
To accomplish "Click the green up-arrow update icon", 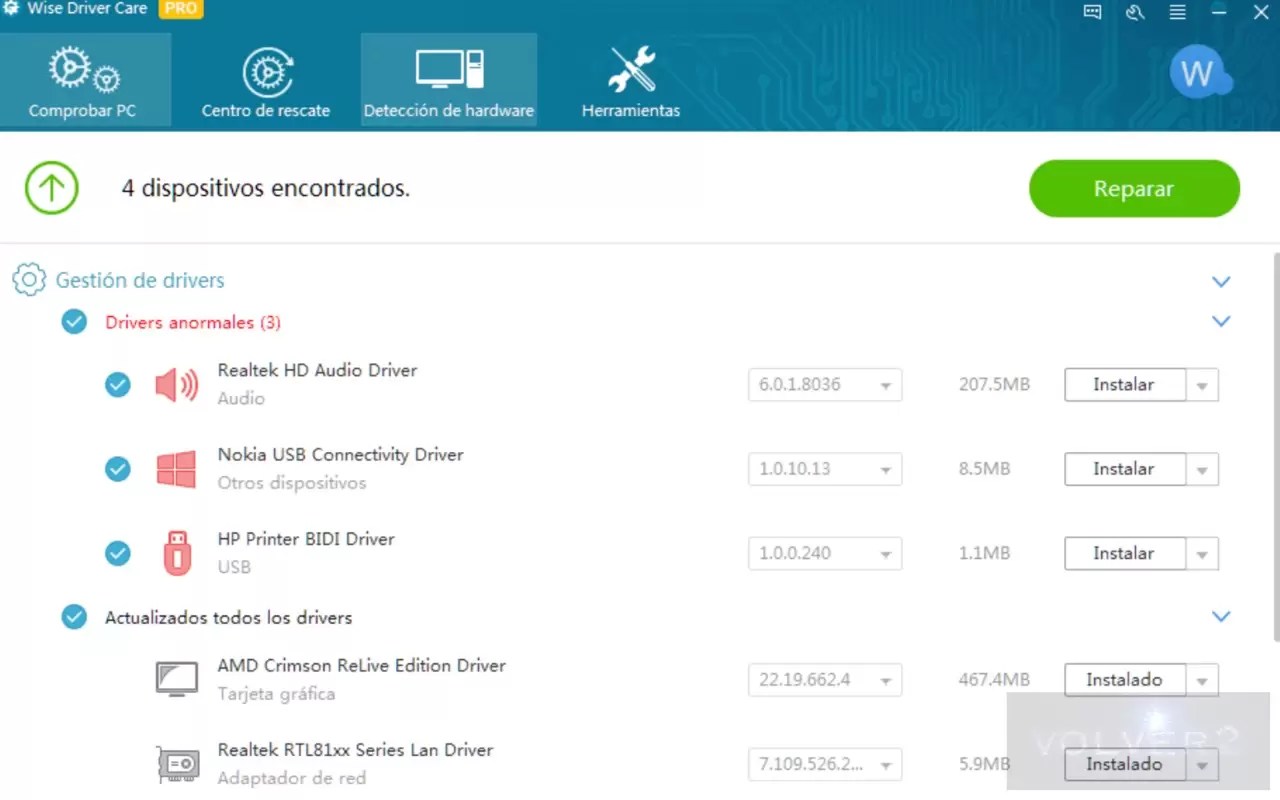I will pyautogui.click(x=51, y=188).
